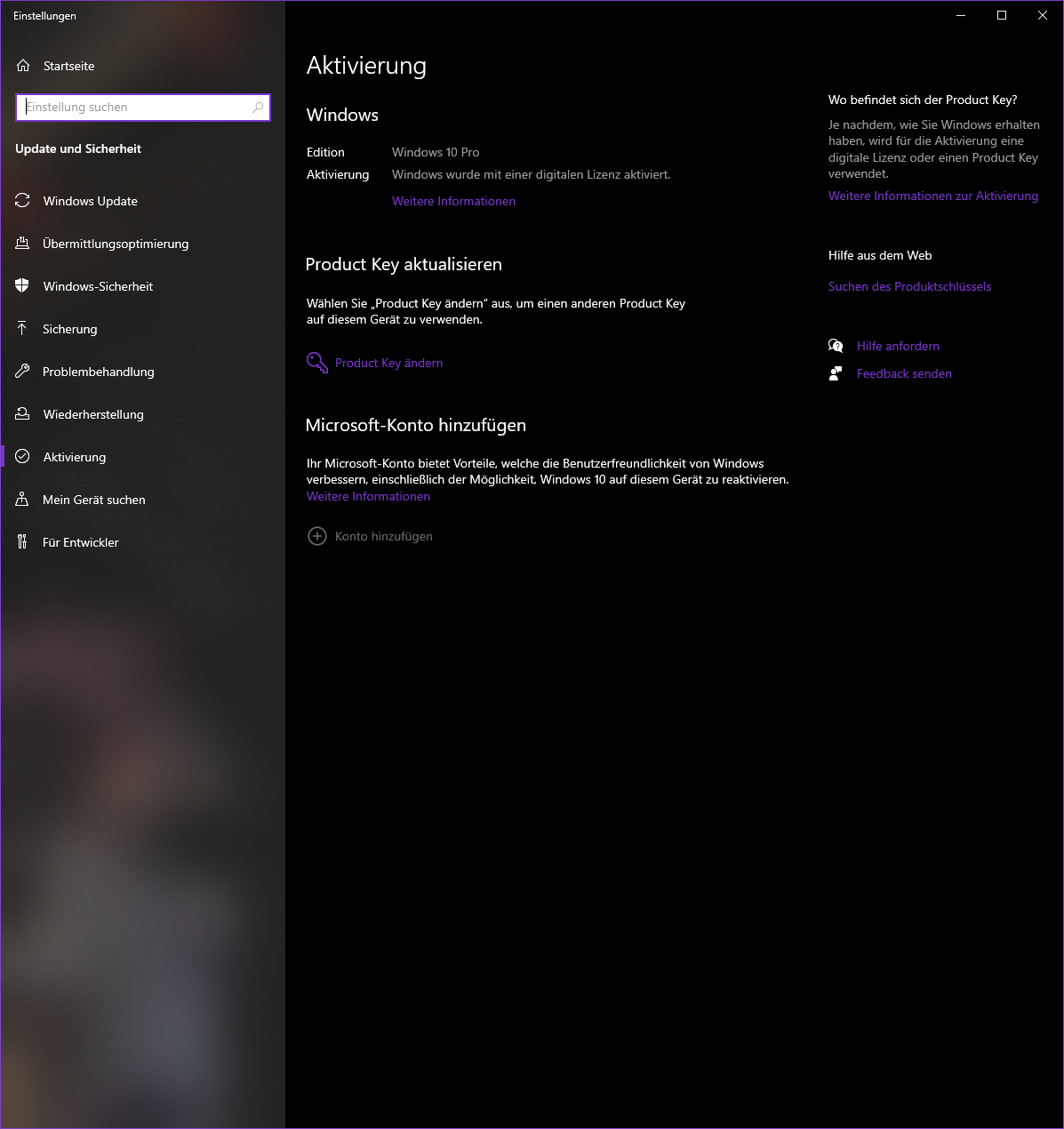Click the plus icon for Konto hinzufügen
Screen dimensions: 1064x1129
tap(317, 536)
